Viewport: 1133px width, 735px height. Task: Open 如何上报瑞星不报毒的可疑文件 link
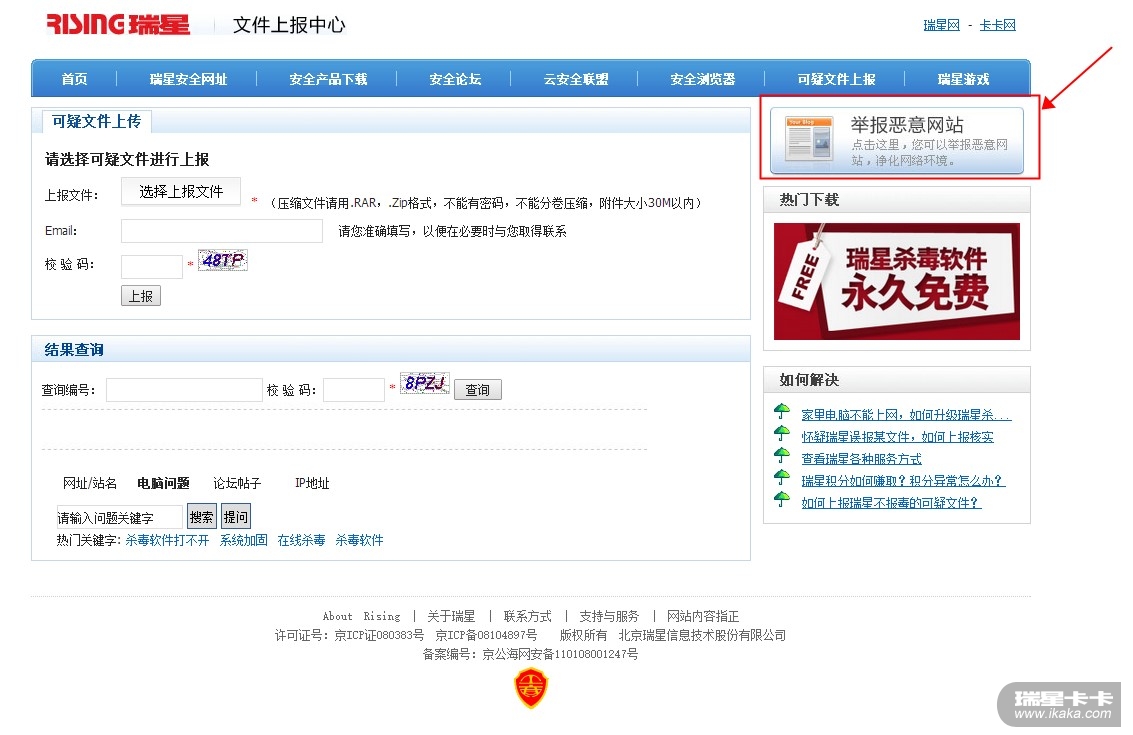[x=891, y=502]
